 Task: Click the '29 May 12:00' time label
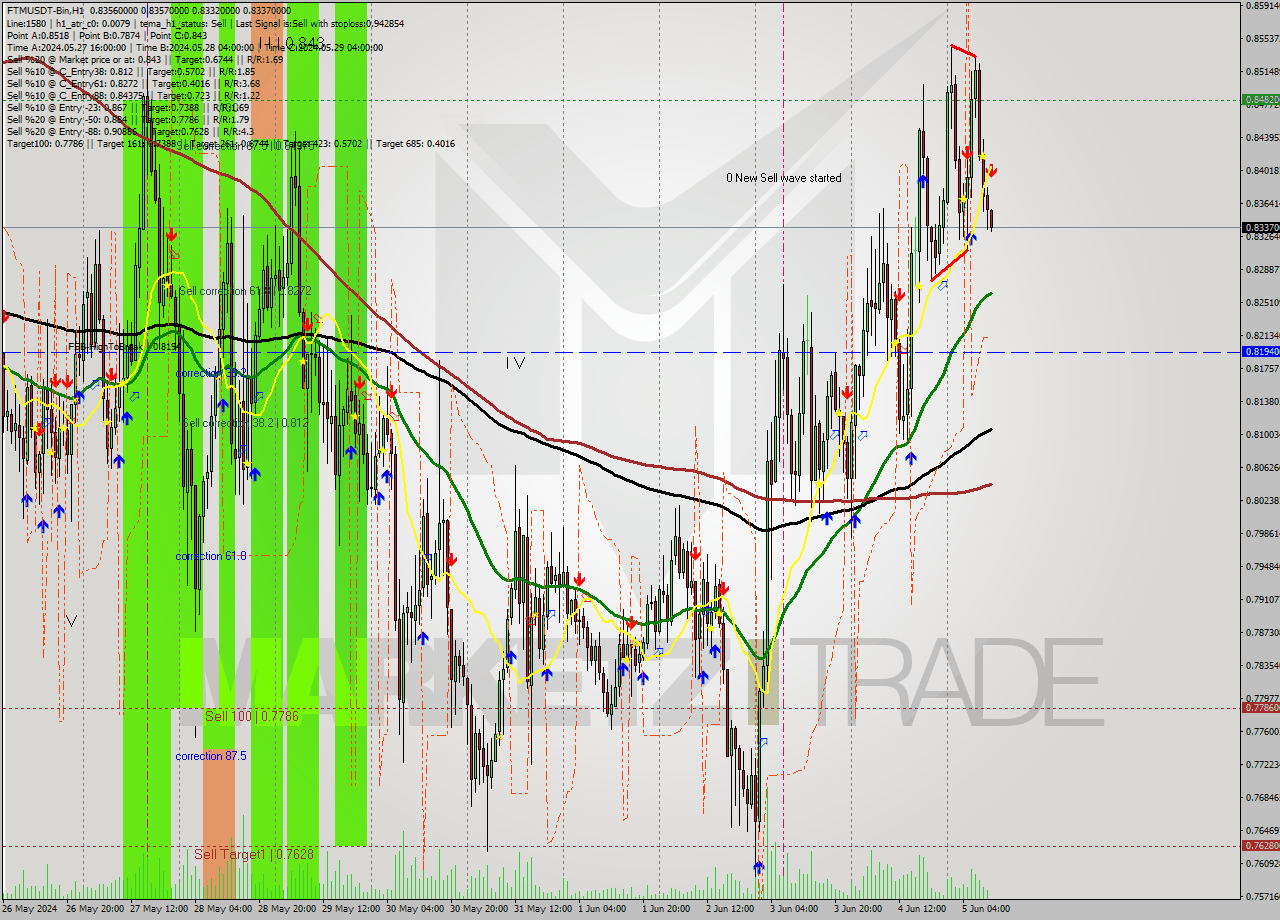(351, 909)
